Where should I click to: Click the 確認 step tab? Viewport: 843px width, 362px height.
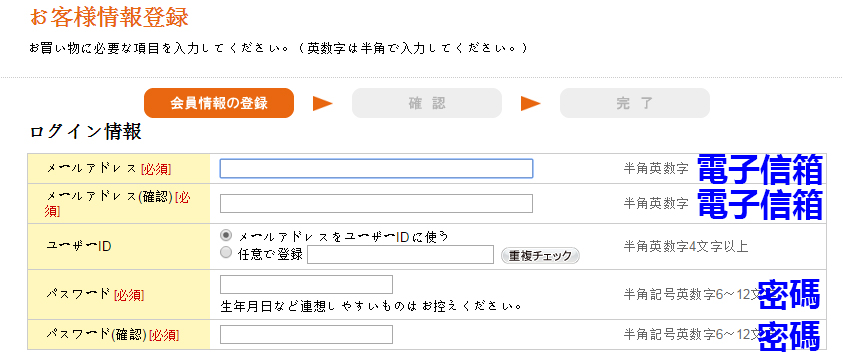pos(427,103)
